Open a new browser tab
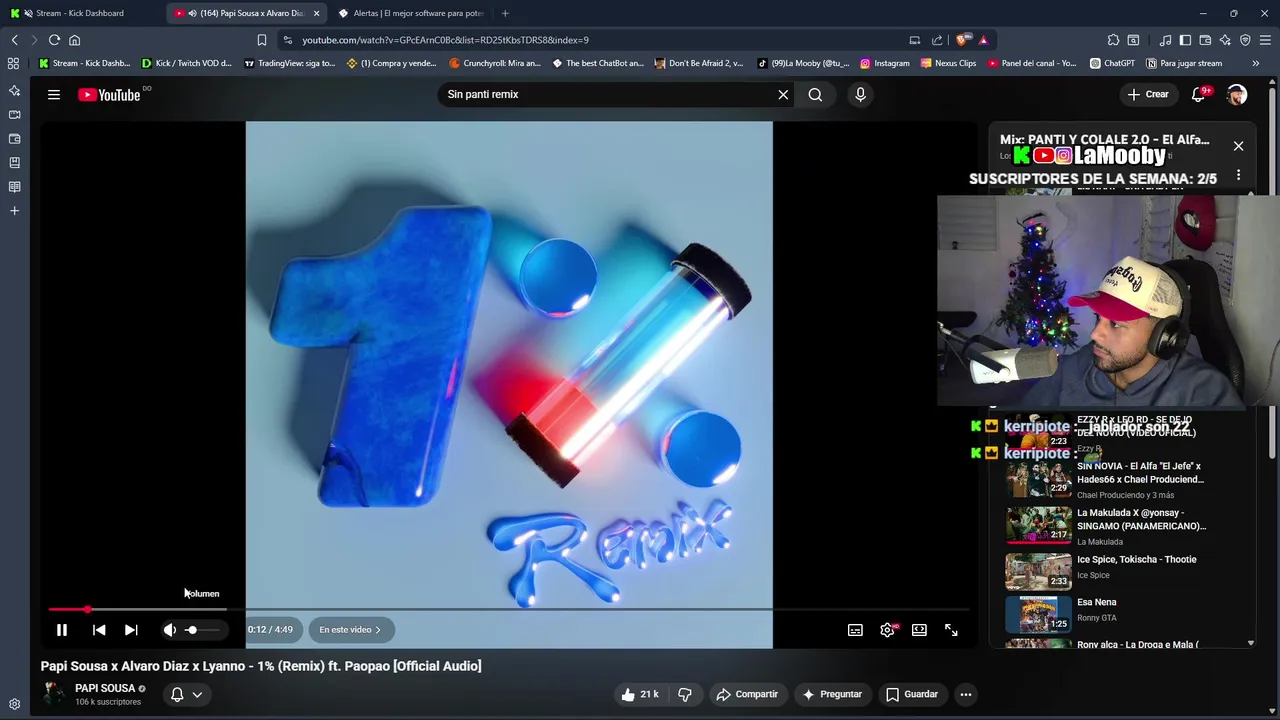1280x720 pixels. point(505,13)
